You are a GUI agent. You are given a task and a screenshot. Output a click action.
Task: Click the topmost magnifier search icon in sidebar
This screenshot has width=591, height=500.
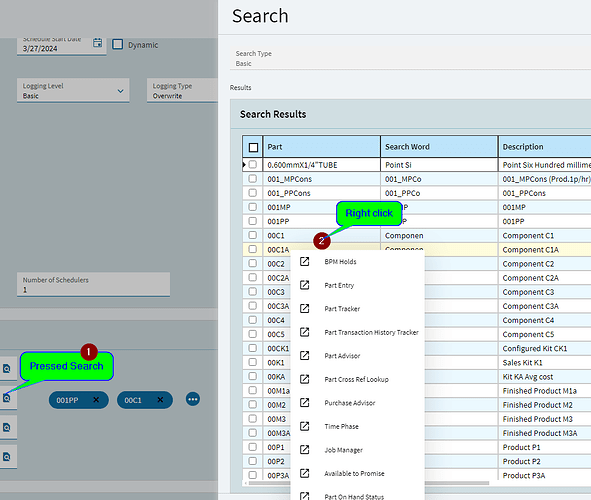[x=7, y=369]
